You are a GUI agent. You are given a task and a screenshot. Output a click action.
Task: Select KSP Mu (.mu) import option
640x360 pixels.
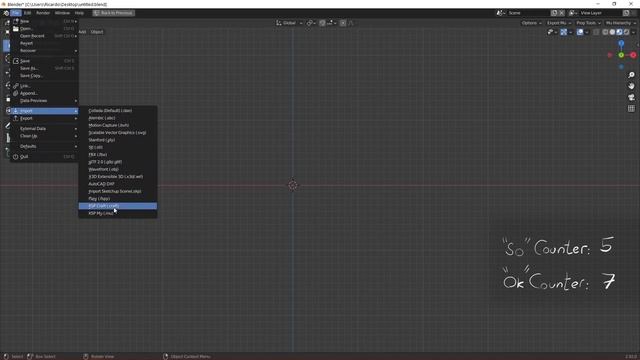point(118,213)
